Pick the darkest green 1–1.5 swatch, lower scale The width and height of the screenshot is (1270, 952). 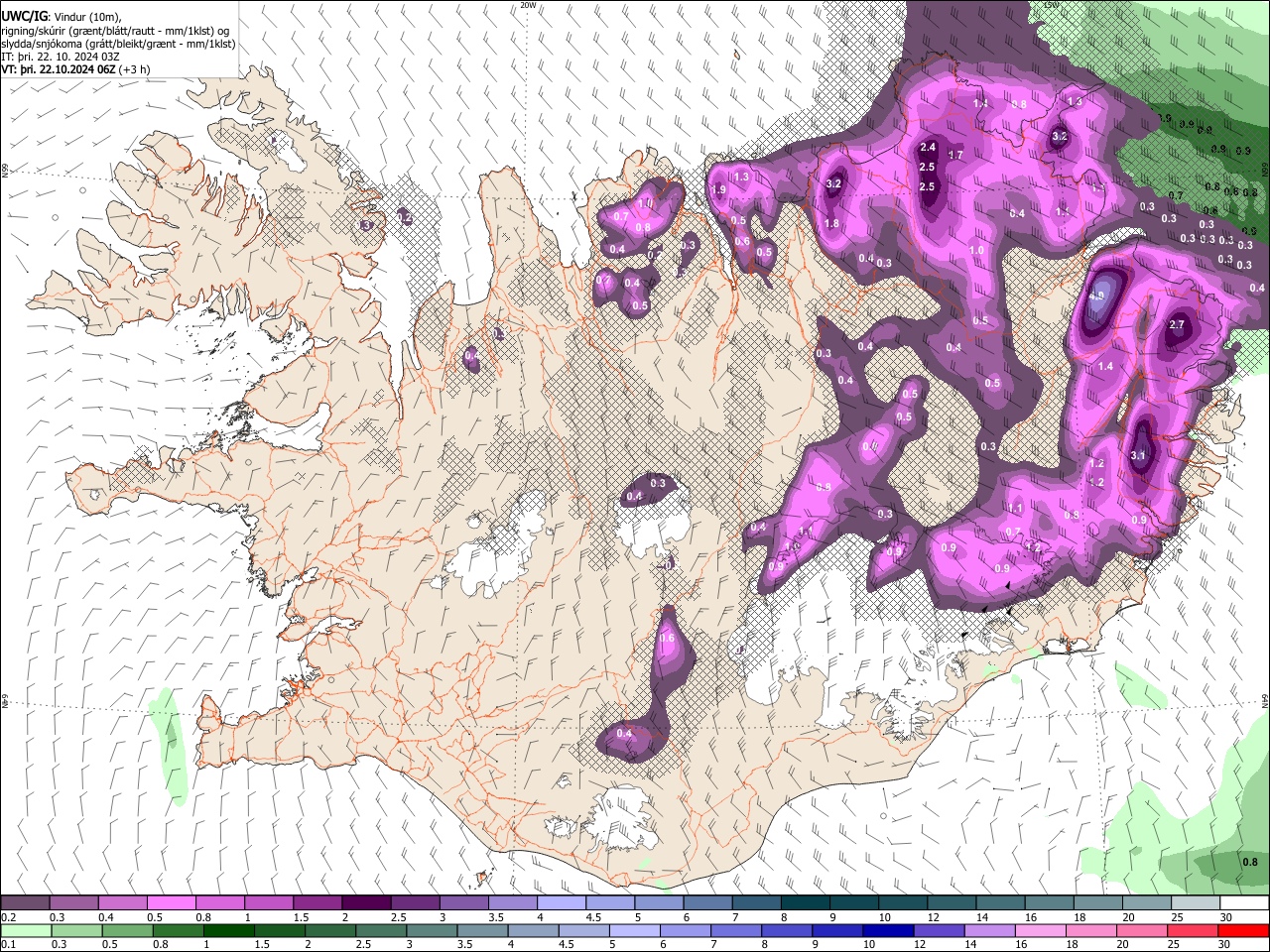pos(228,931)
